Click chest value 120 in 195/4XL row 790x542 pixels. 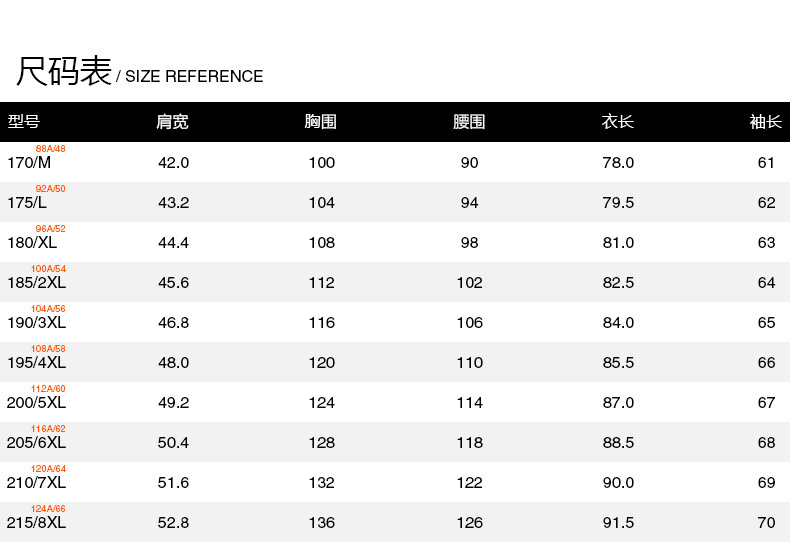point(321,363)
